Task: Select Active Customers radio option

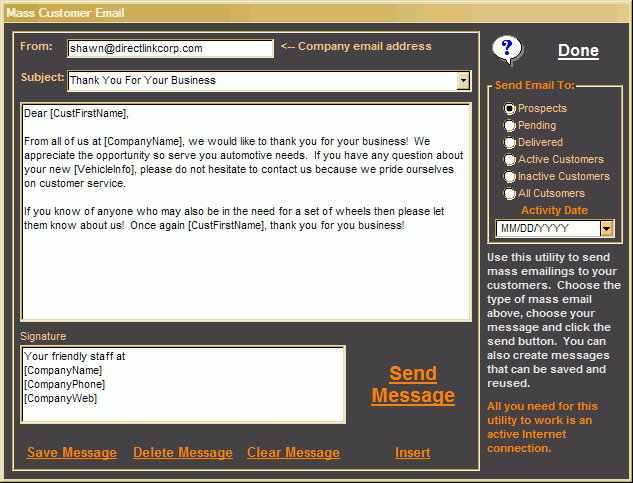Action: [509, 159]
